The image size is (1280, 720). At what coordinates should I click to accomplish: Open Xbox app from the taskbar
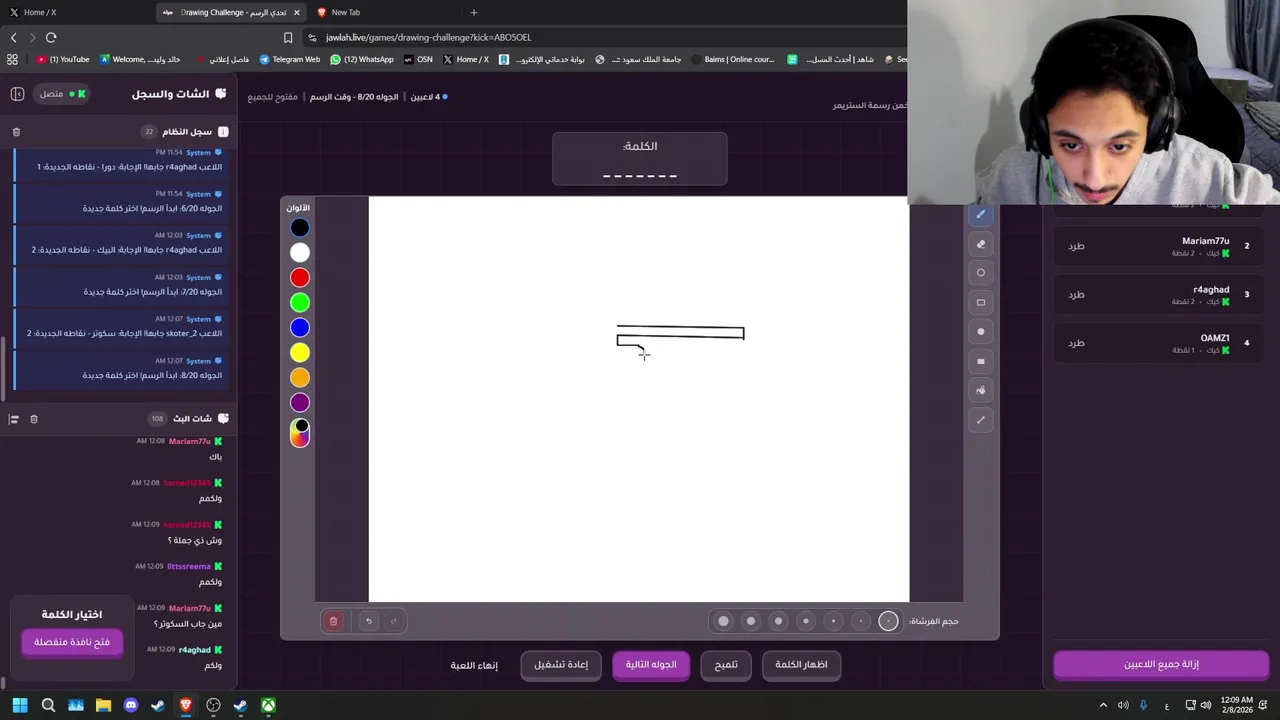point(268,705)
